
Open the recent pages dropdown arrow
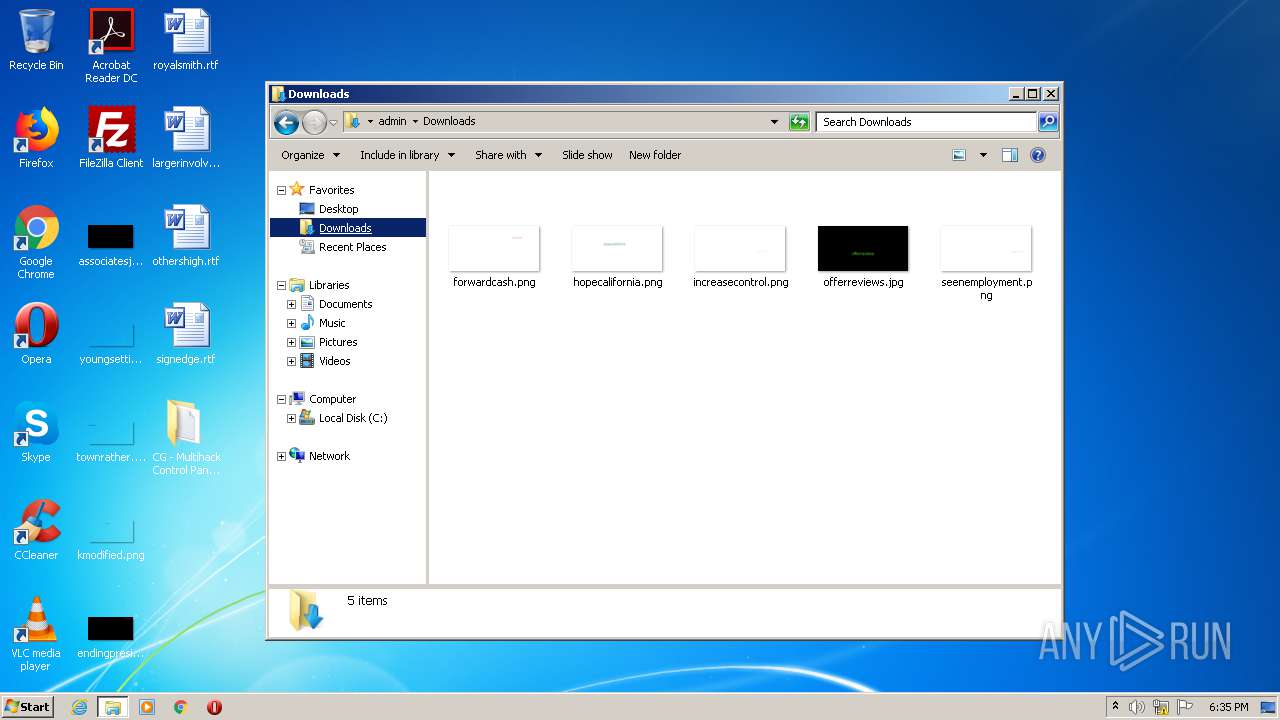coord(333,122)
